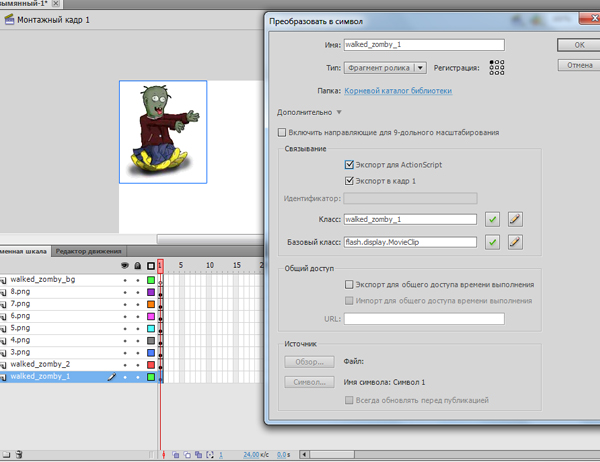Open the Корневой каталог библиотеки link
The height and width of the screenshot is (462, 600).
coord(398,91)
